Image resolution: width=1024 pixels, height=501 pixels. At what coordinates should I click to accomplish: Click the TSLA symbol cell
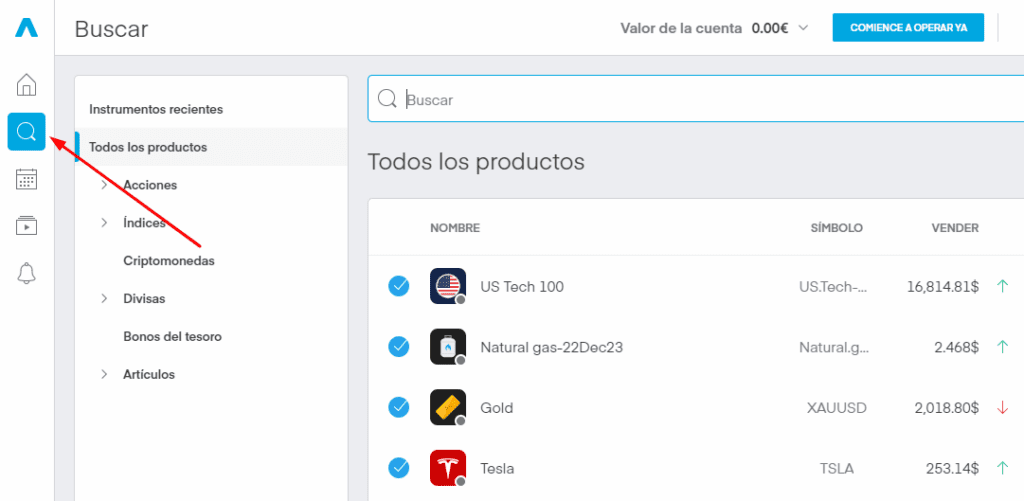click(x=837, y=468)
